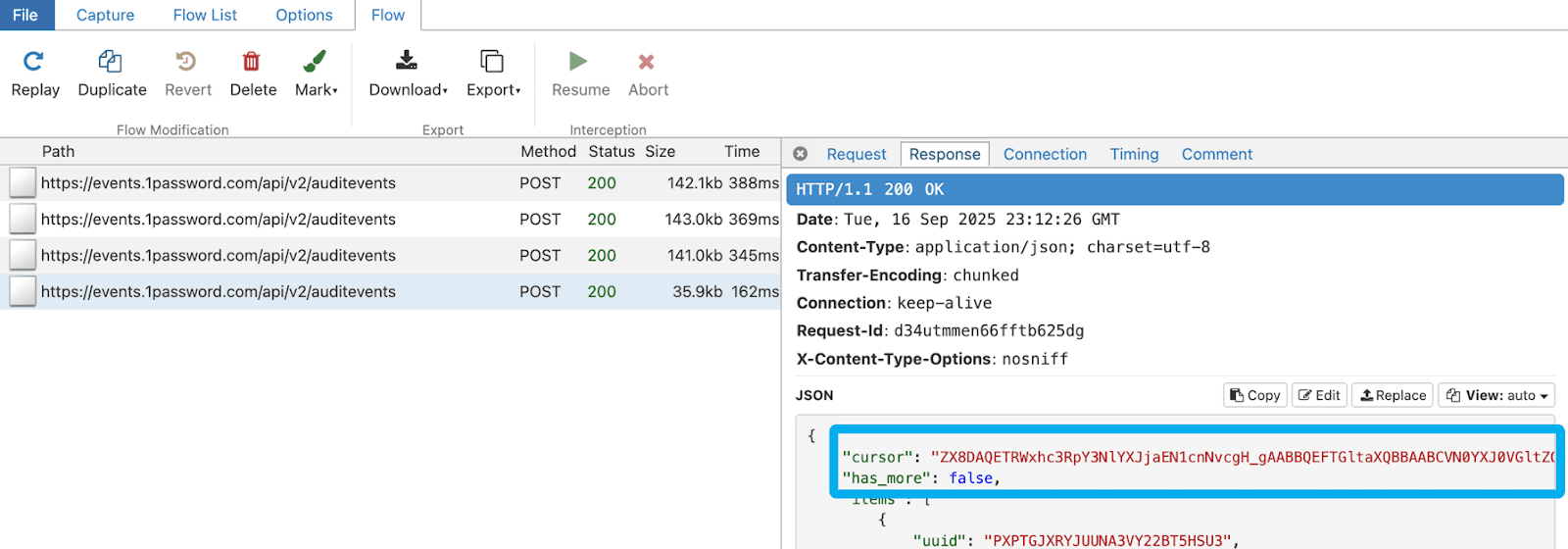Screen dimensions: 1568x549
Task: Replace the response body content
Action: [x=1393, y=395]
